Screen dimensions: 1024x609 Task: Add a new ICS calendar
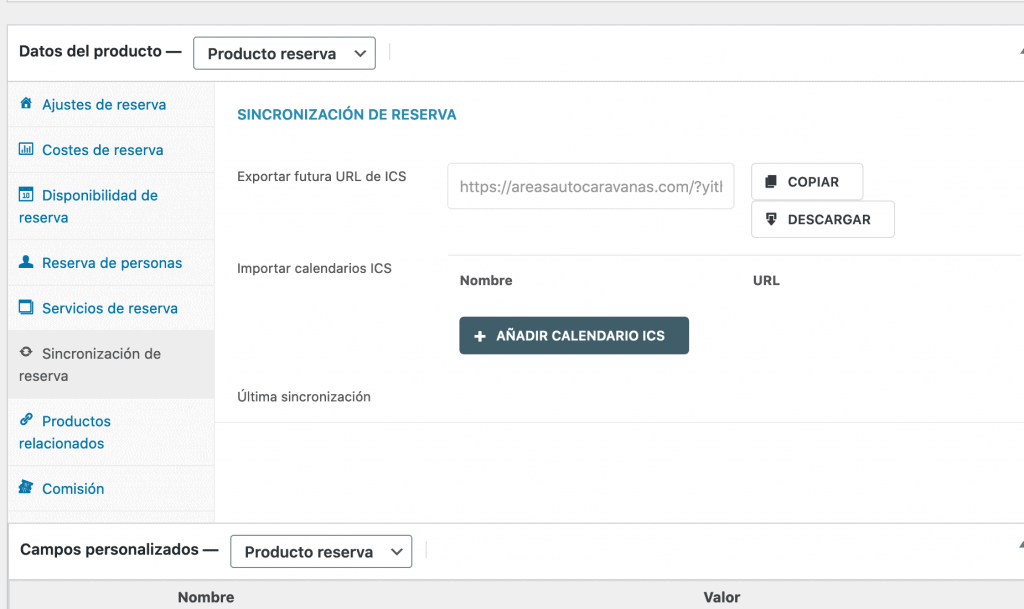[574, 336]
